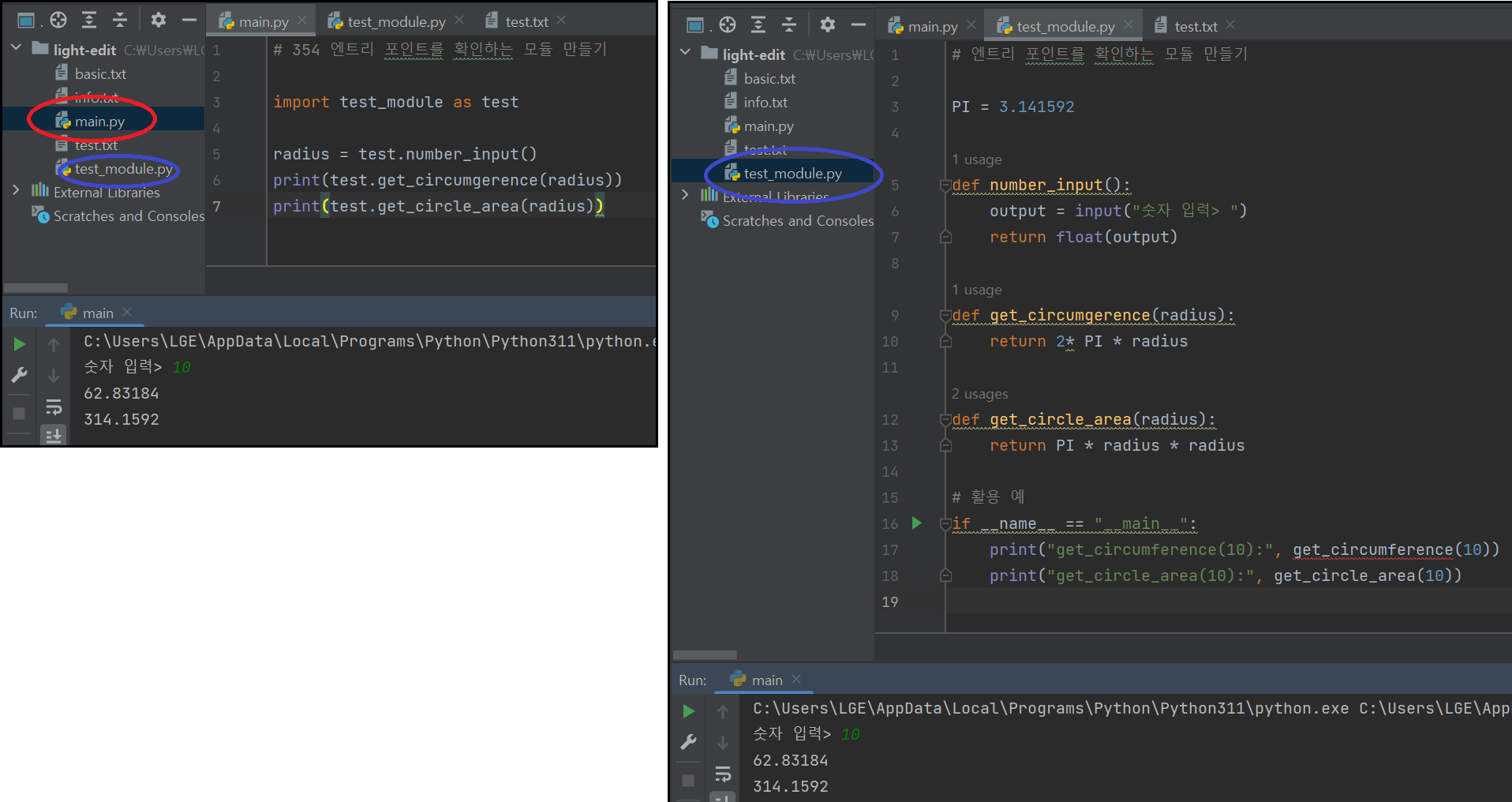Click Select Opened File icon in left window
Image resolution: width=1512 pixels, height=802 pixels.
point(58,21)
